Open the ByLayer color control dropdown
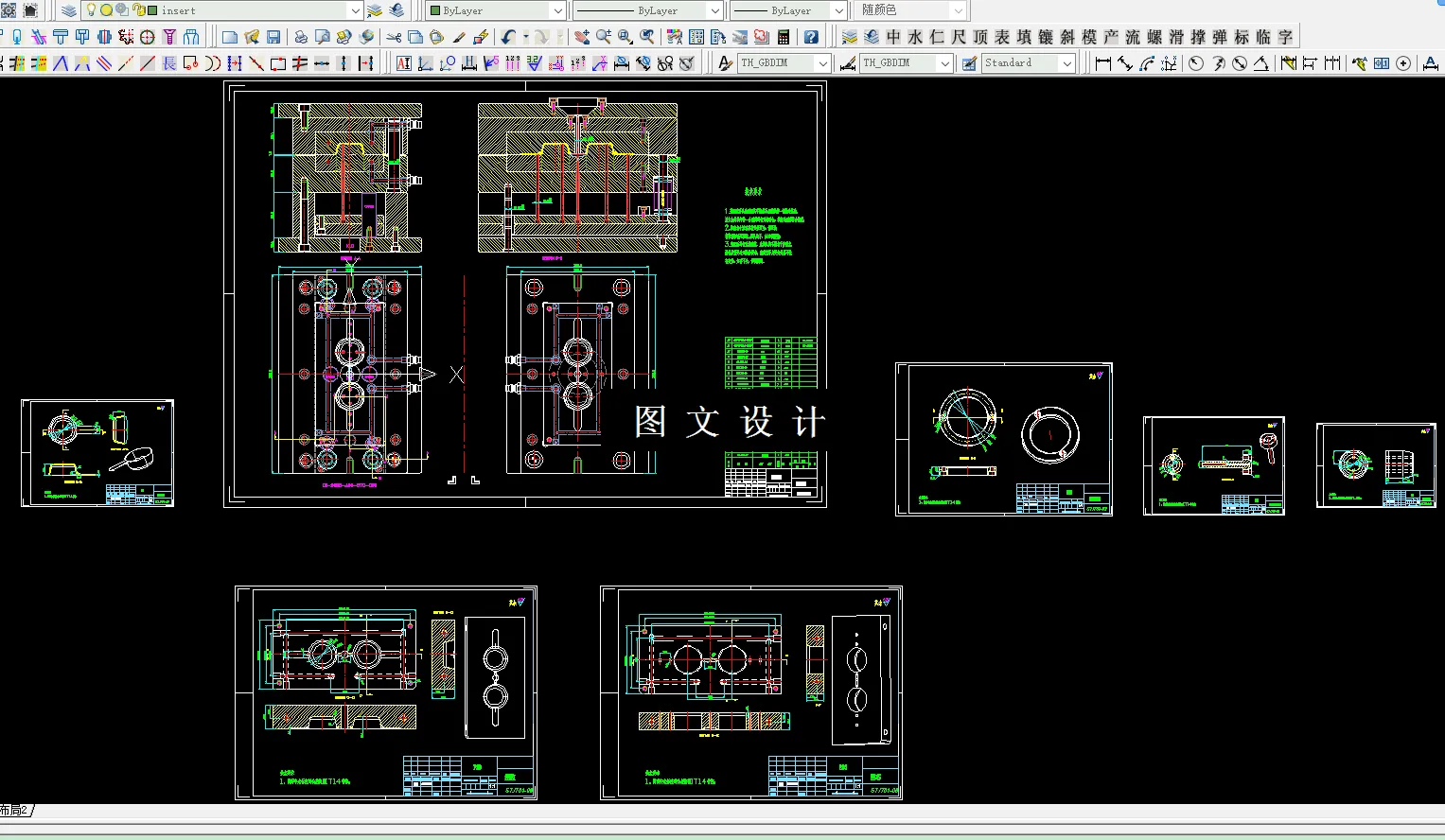 557,10
